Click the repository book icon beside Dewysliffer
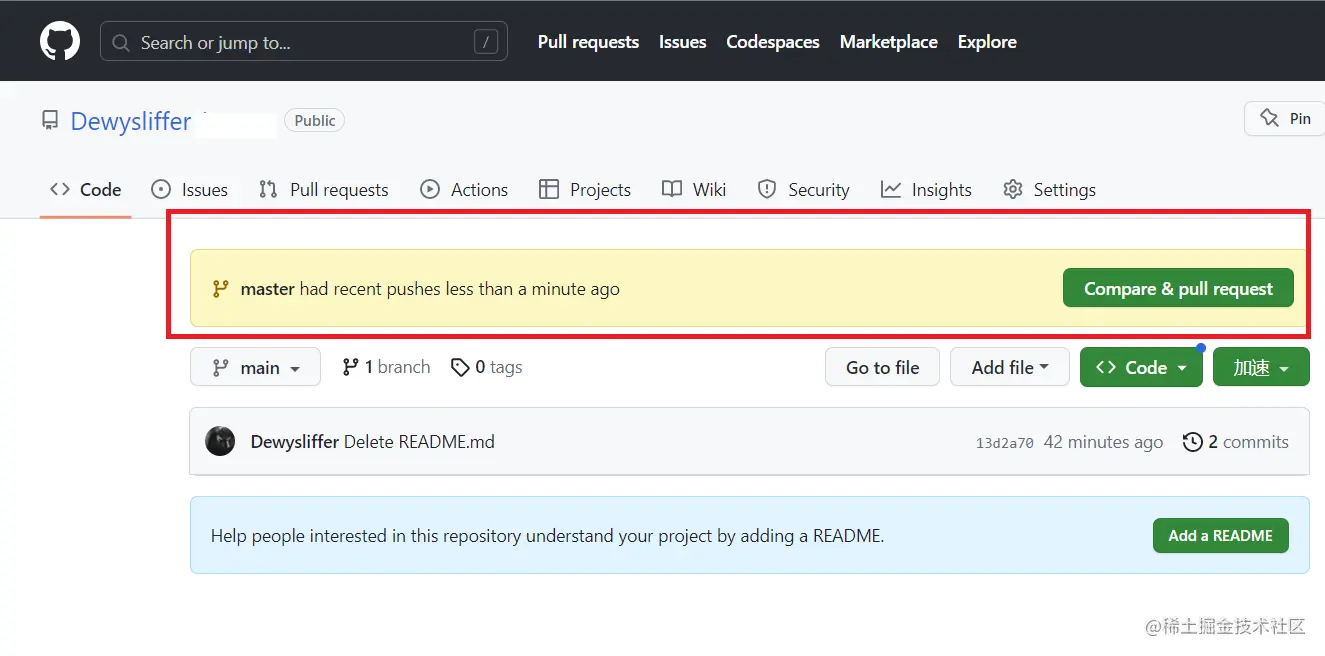 click(x=50, y=121)
